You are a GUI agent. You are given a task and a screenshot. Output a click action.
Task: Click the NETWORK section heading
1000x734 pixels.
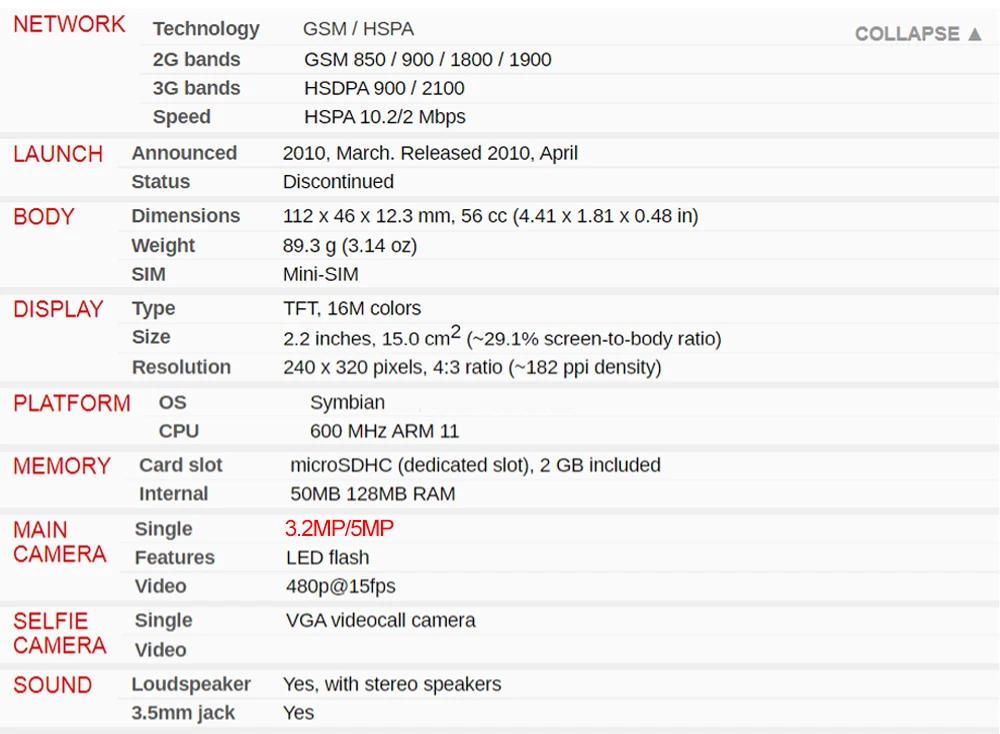pyautogui.click(x=69, y=25)
